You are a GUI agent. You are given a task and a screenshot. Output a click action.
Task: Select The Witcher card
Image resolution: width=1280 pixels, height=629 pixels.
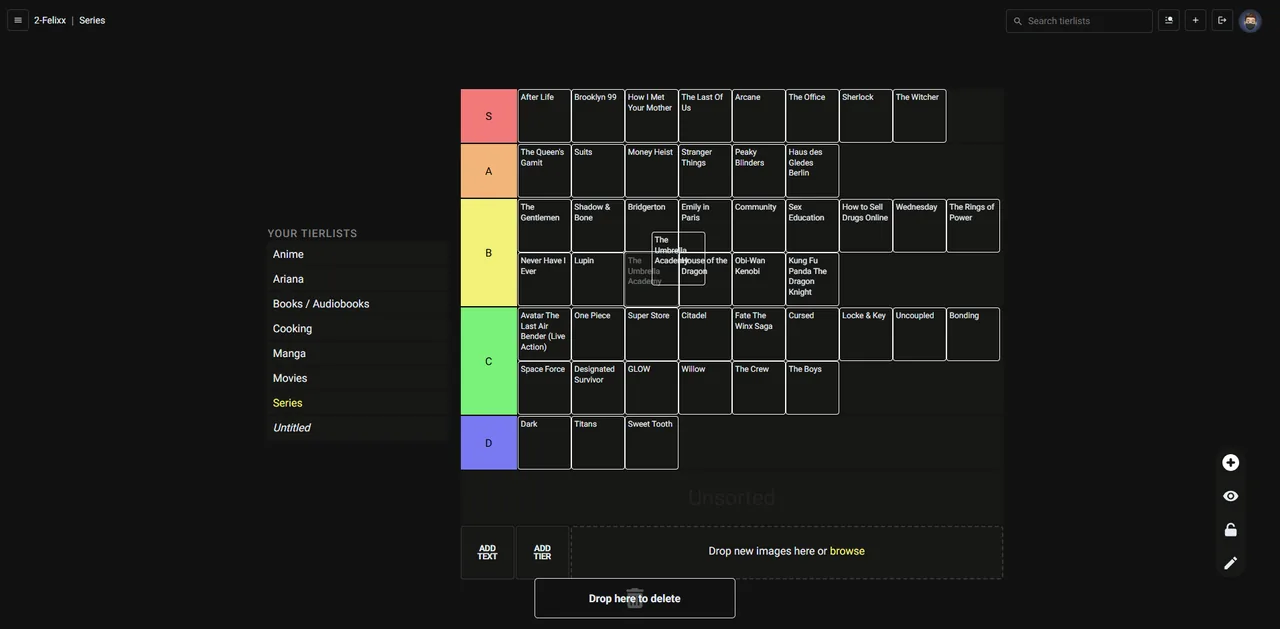point(920,116)
